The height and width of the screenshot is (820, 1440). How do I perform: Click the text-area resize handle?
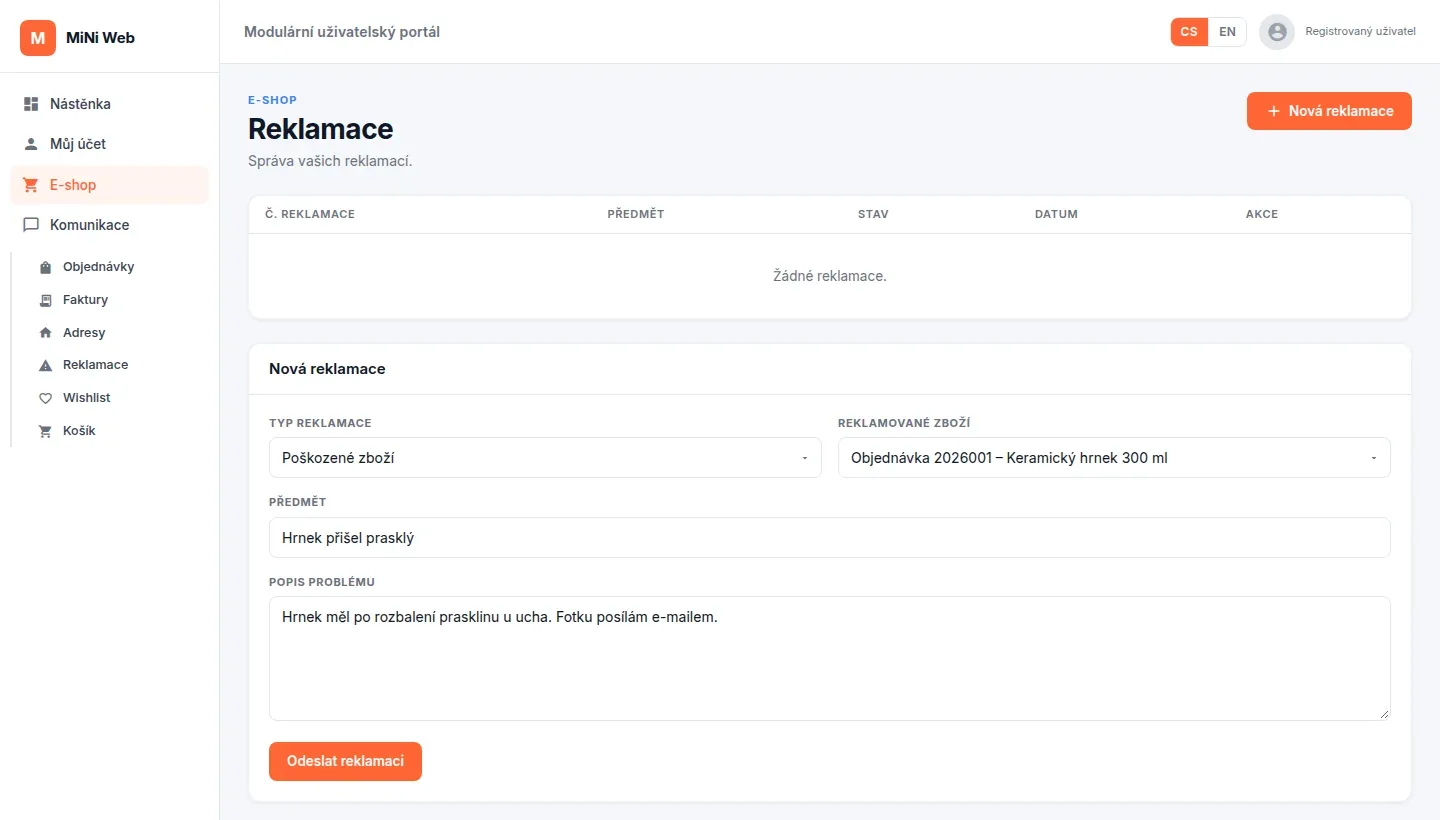(x=1384, y=714)
